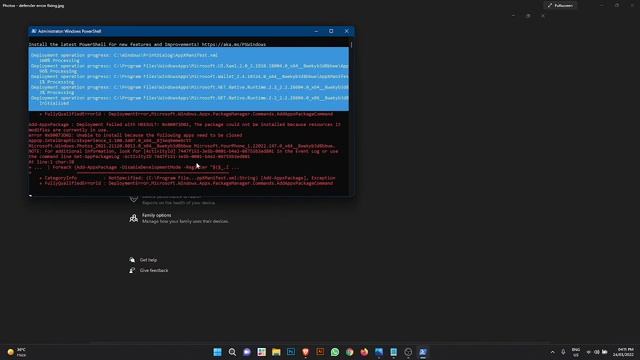640x360 pixels.
Task: Open File Explorer from taskbar
Action: (276, 352)
